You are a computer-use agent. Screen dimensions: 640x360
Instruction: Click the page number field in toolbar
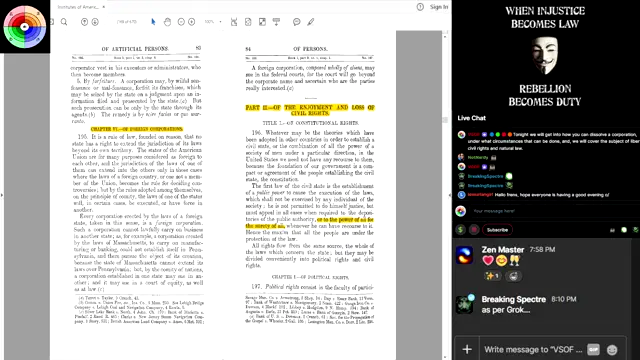click(127, 22)
